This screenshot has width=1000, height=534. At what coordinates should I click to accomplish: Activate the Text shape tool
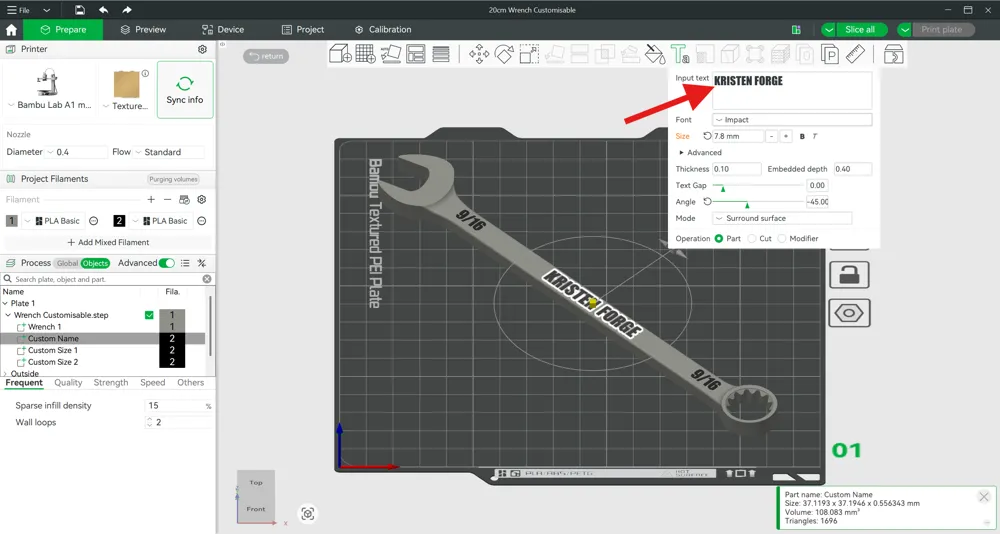(x=680, y=54)
